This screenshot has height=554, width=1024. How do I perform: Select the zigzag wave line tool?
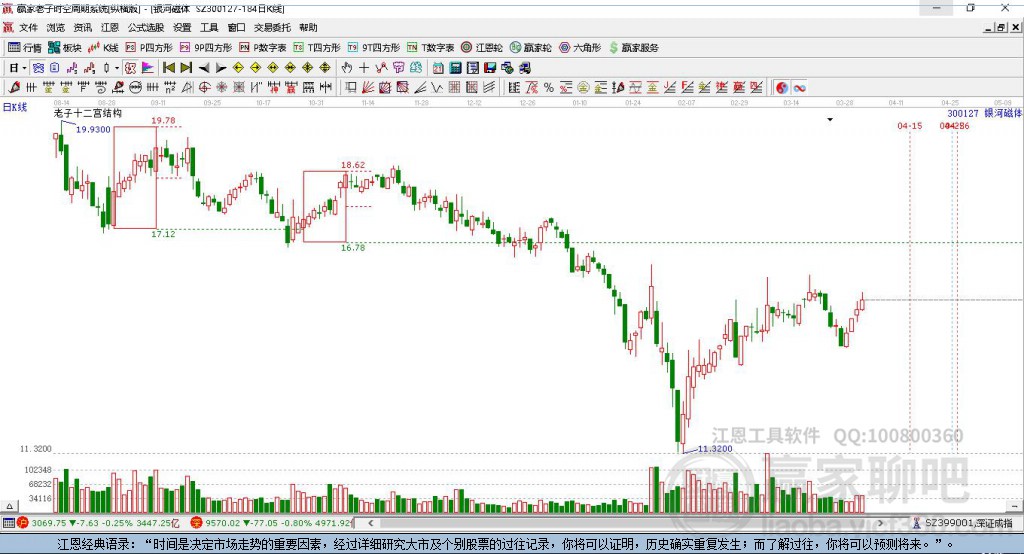click(x=437, y=88)
